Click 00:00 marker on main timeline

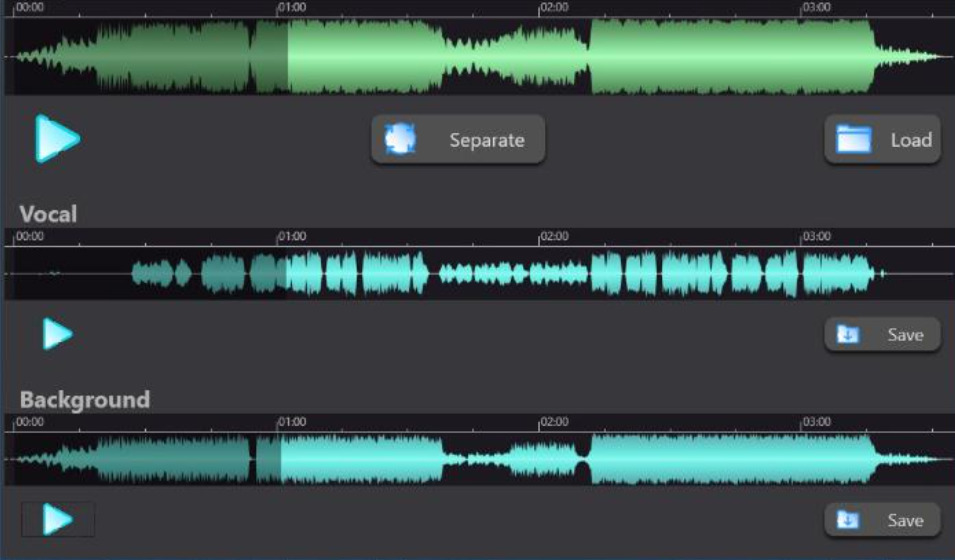coord(29,7)
